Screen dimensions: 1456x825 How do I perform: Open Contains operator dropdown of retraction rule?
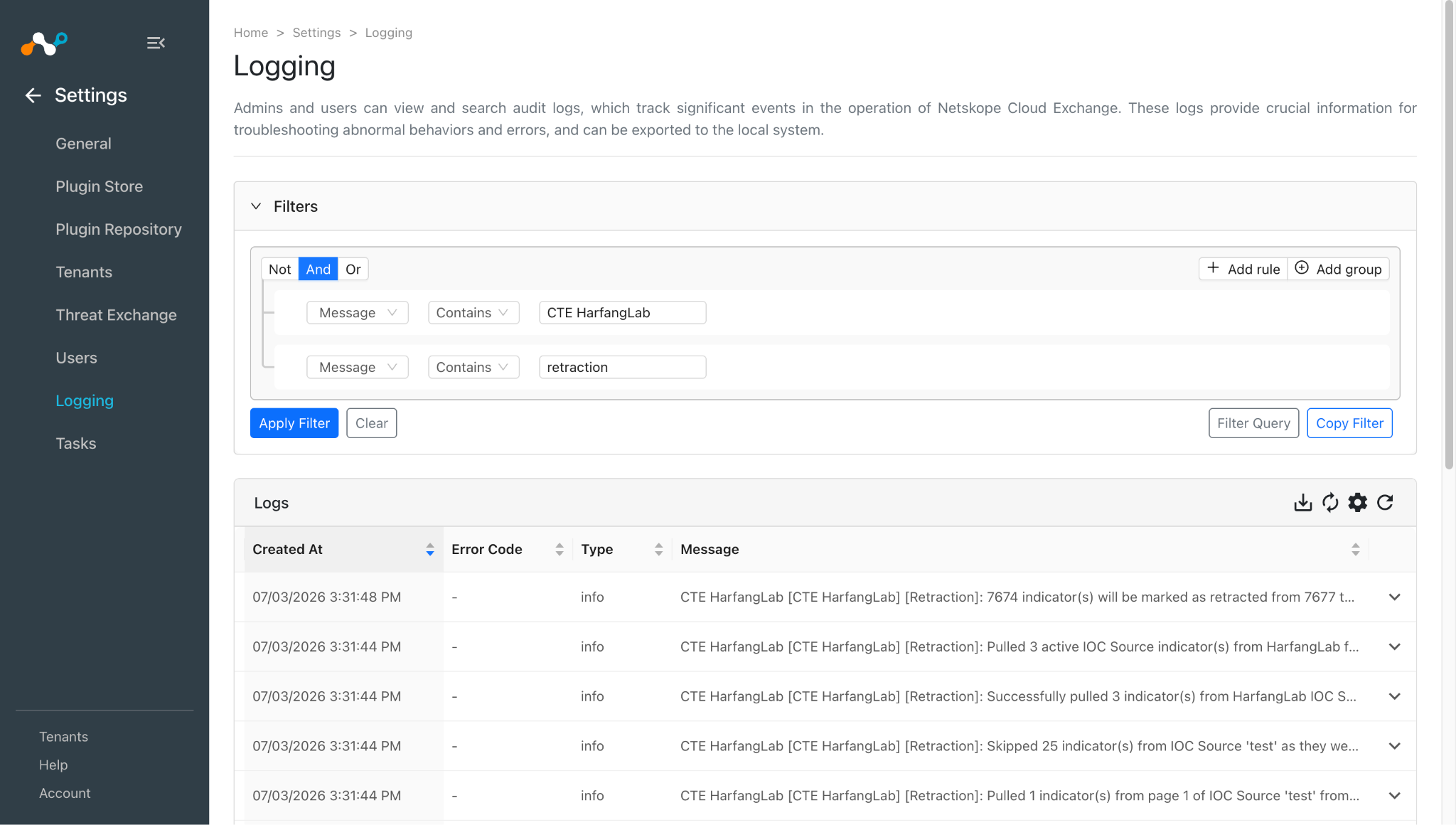click(x=473, y=367)
